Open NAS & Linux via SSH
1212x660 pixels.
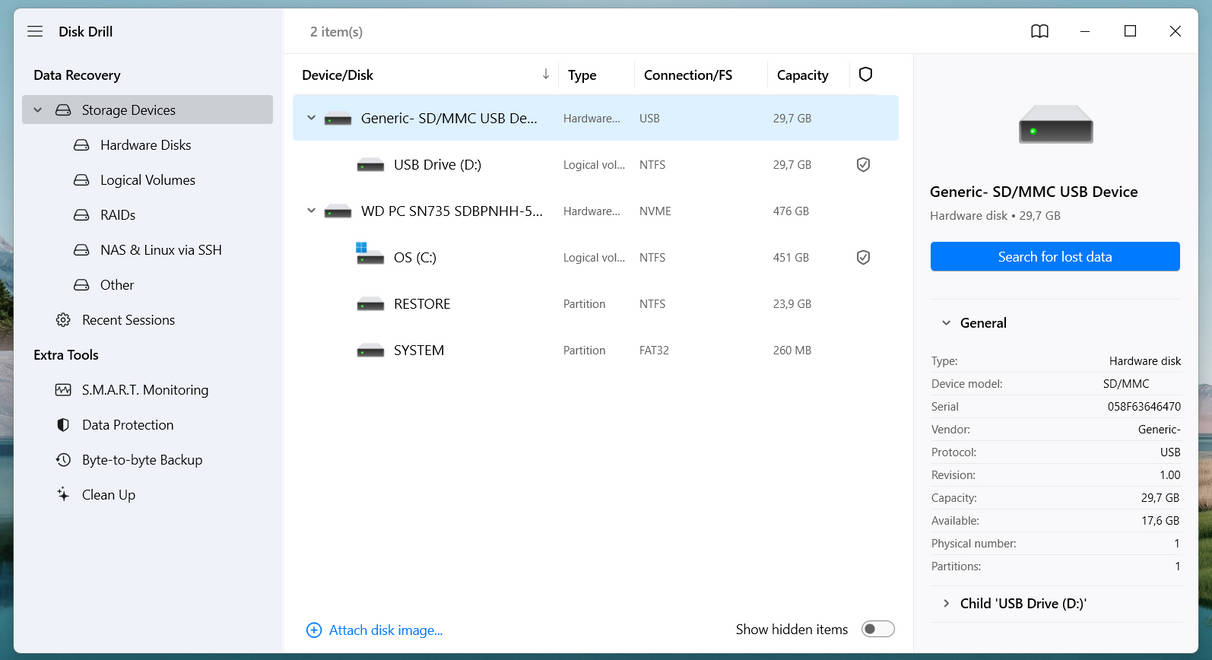click(161, 250)
